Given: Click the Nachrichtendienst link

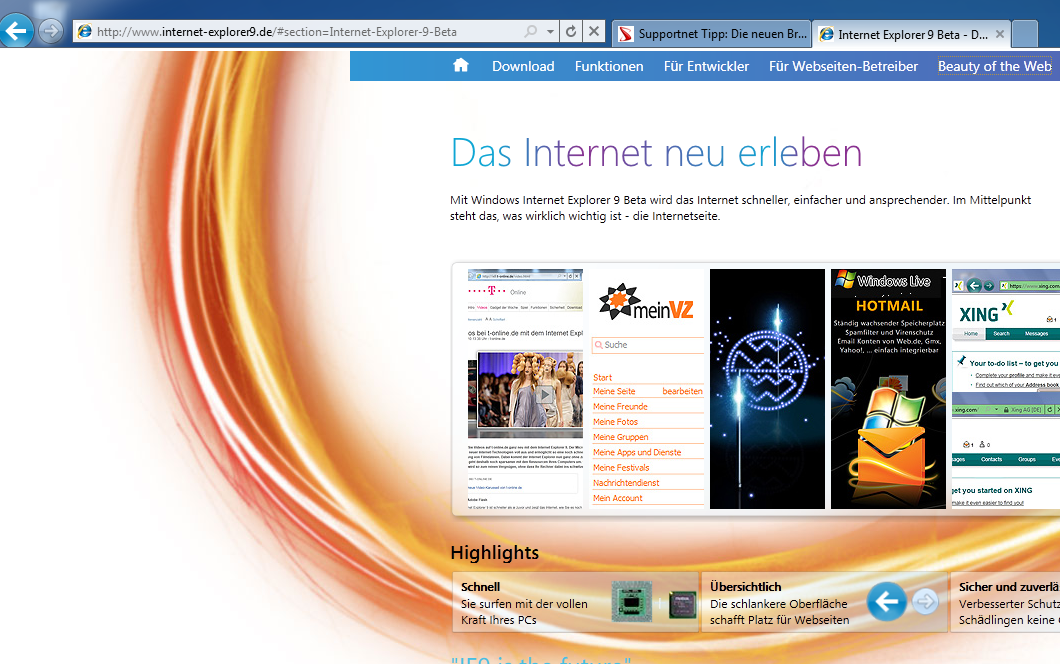Looking at the screenshot, I should pyautogui.click(x=626, y=483).
